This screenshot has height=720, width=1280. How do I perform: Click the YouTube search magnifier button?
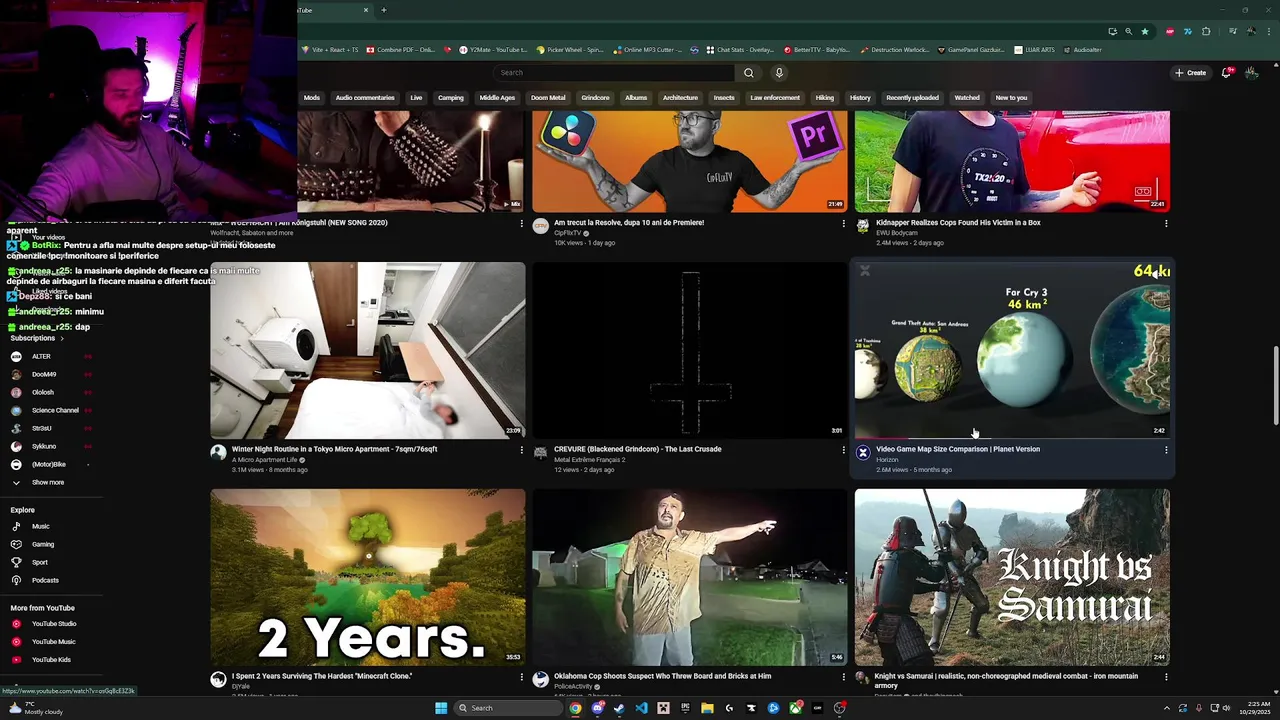(748, 72)
